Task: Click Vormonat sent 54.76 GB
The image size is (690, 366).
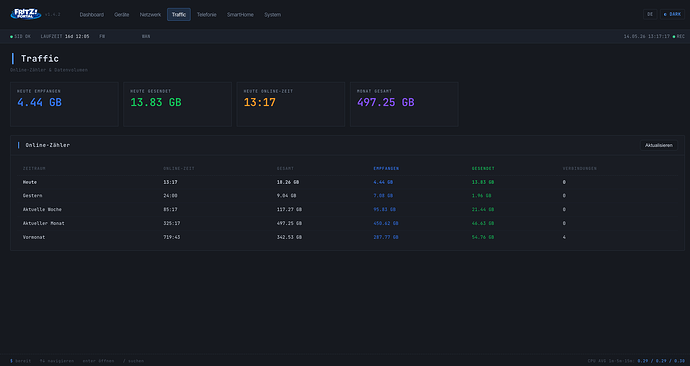Action: [483, 237]
